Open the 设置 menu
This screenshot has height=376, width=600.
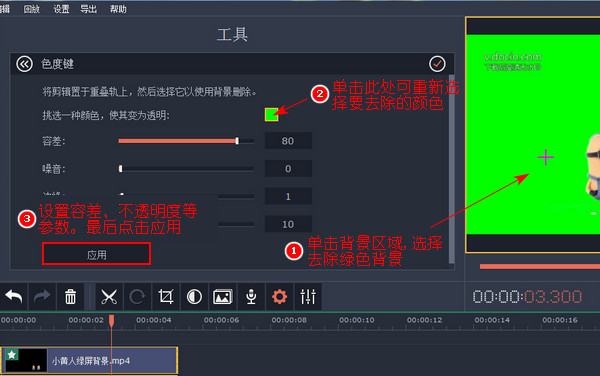click(61, 9)
